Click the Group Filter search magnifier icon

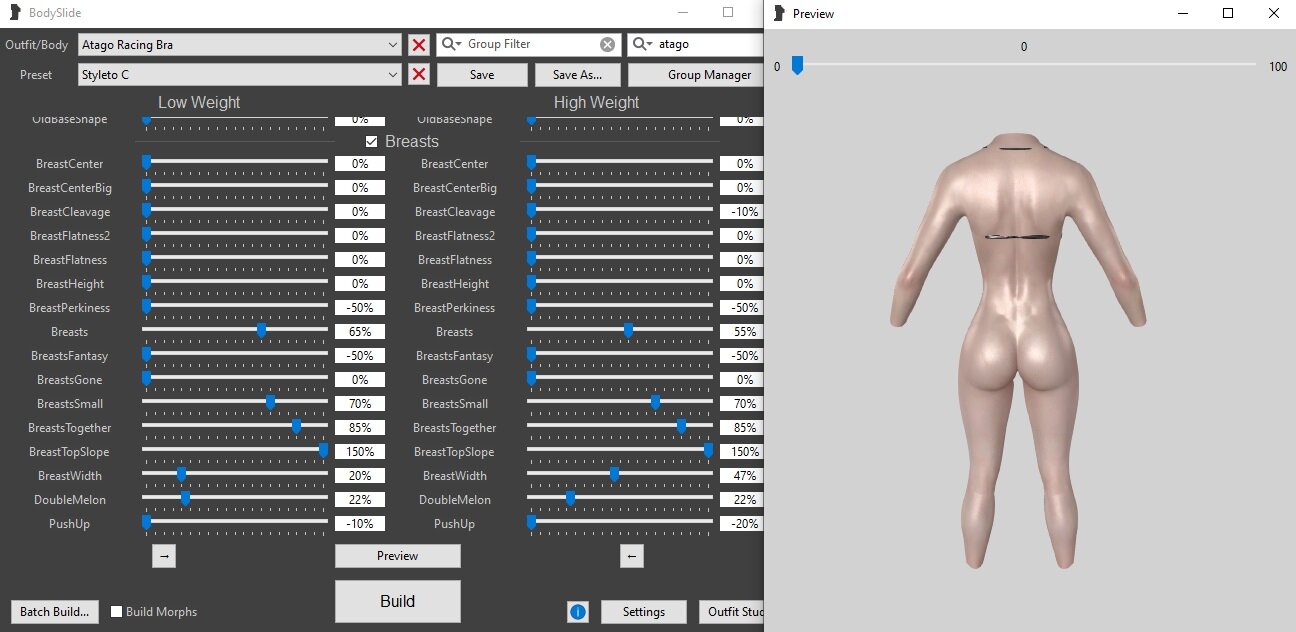pos(450,45)
